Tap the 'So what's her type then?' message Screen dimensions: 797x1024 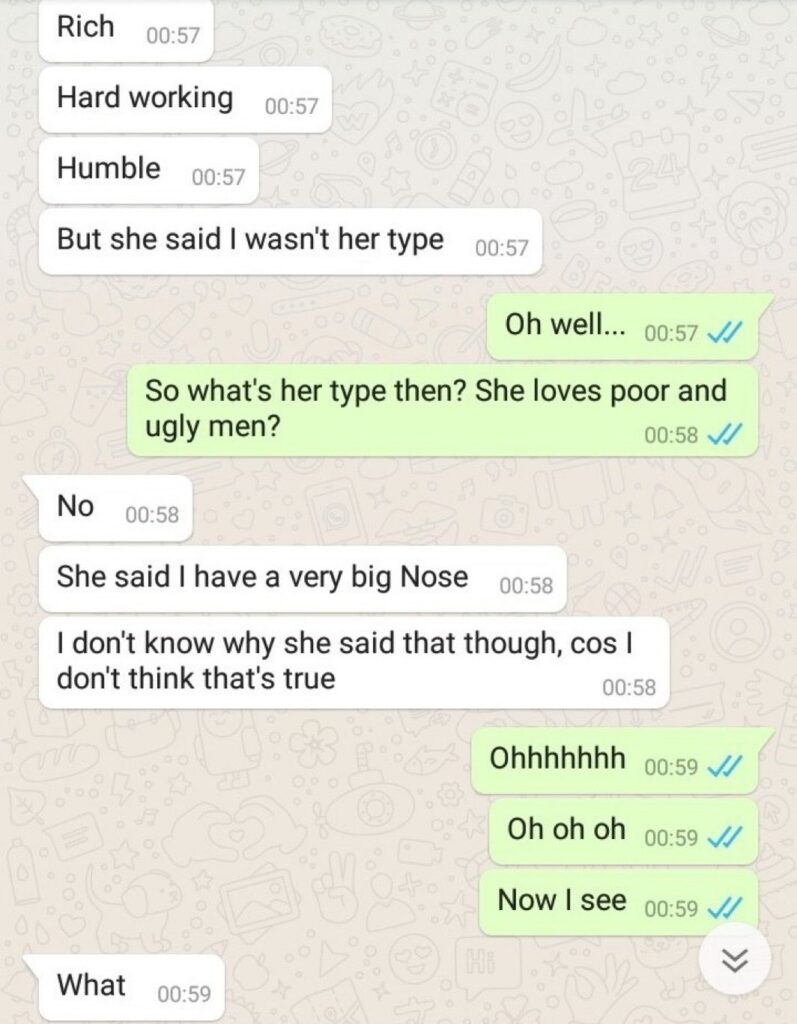pos(442,410)
